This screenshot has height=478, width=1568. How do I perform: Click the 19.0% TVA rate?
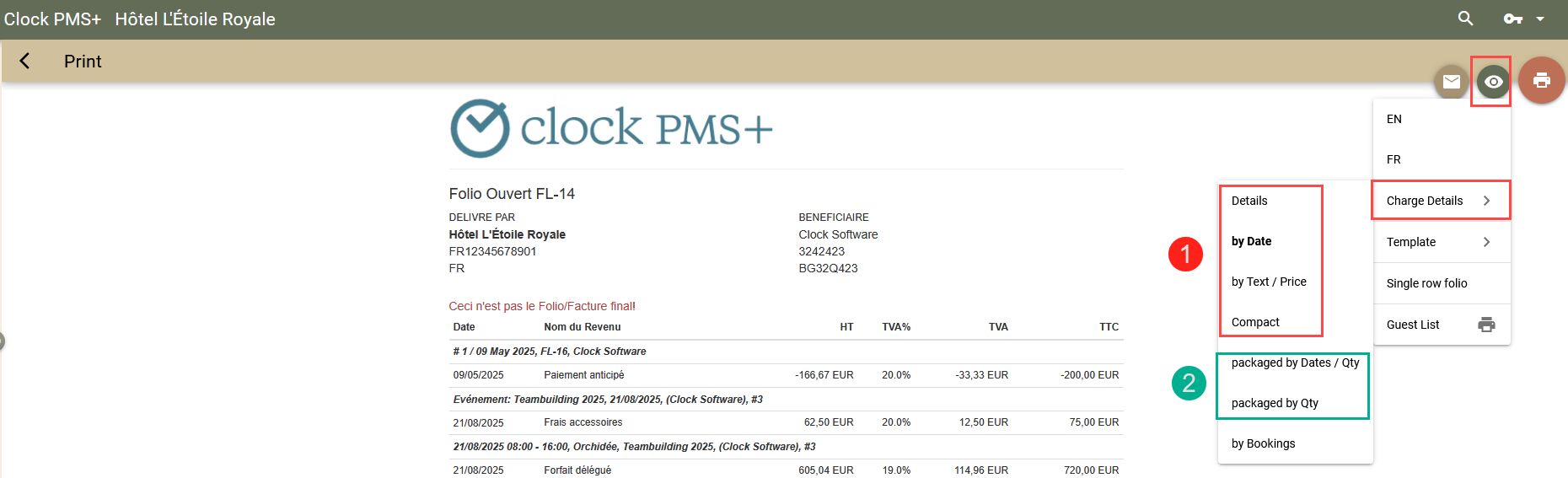(896, 470)
